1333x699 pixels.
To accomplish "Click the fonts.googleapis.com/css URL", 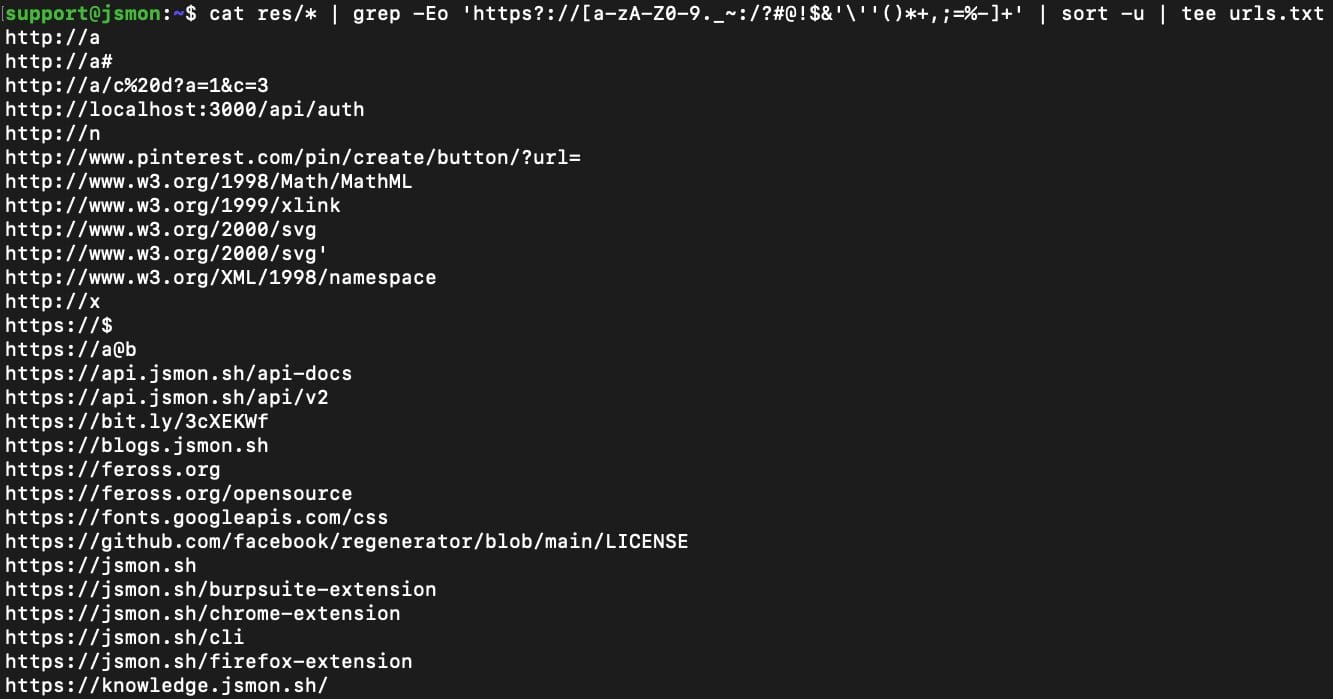I will point(197,518).
